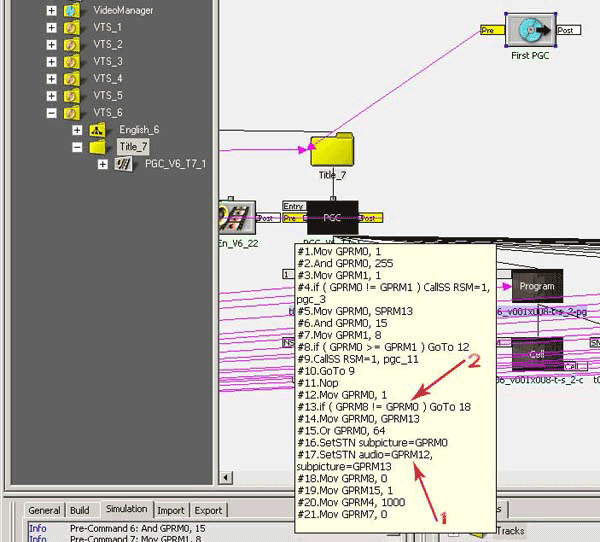Image resolution: width=600 pixels, height=542 pixels.
Task: Click the yellow Pre tag on PGC
Action: pyautogui.click(x=294, y=218)
